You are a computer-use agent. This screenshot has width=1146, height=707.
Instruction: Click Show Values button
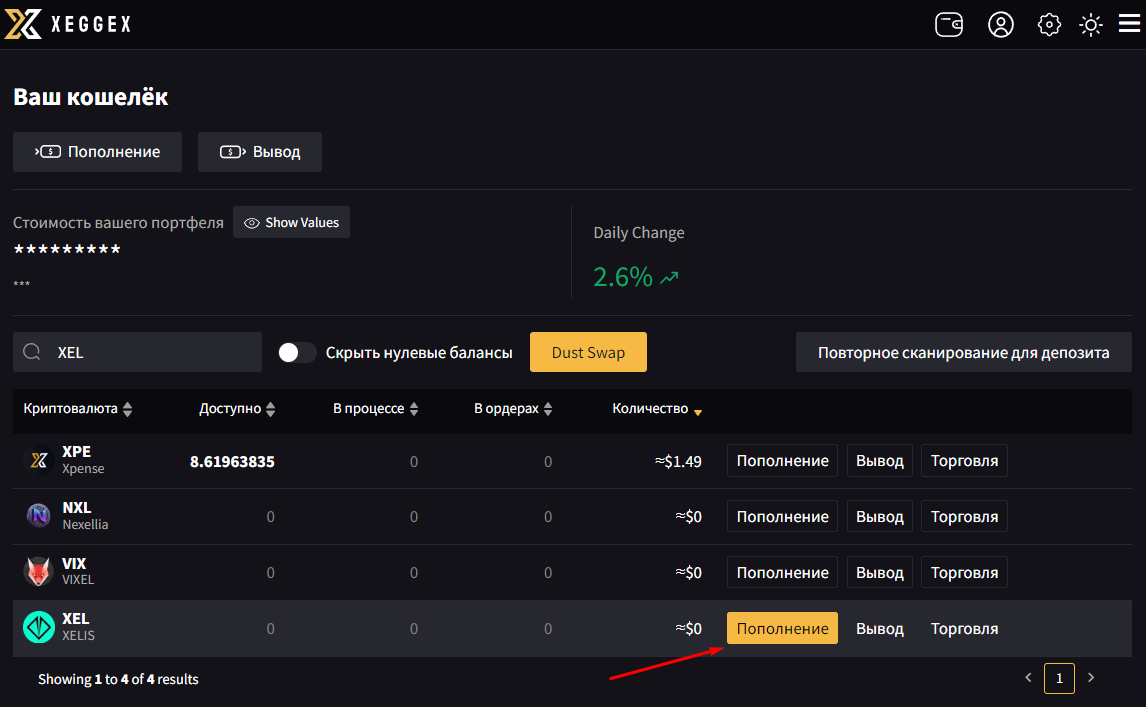[x=292, y=222]
